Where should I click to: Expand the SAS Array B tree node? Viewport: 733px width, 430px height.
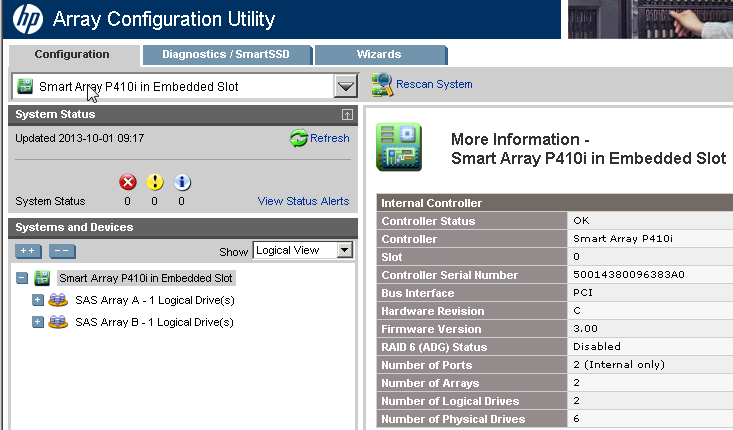click(38, 322)
